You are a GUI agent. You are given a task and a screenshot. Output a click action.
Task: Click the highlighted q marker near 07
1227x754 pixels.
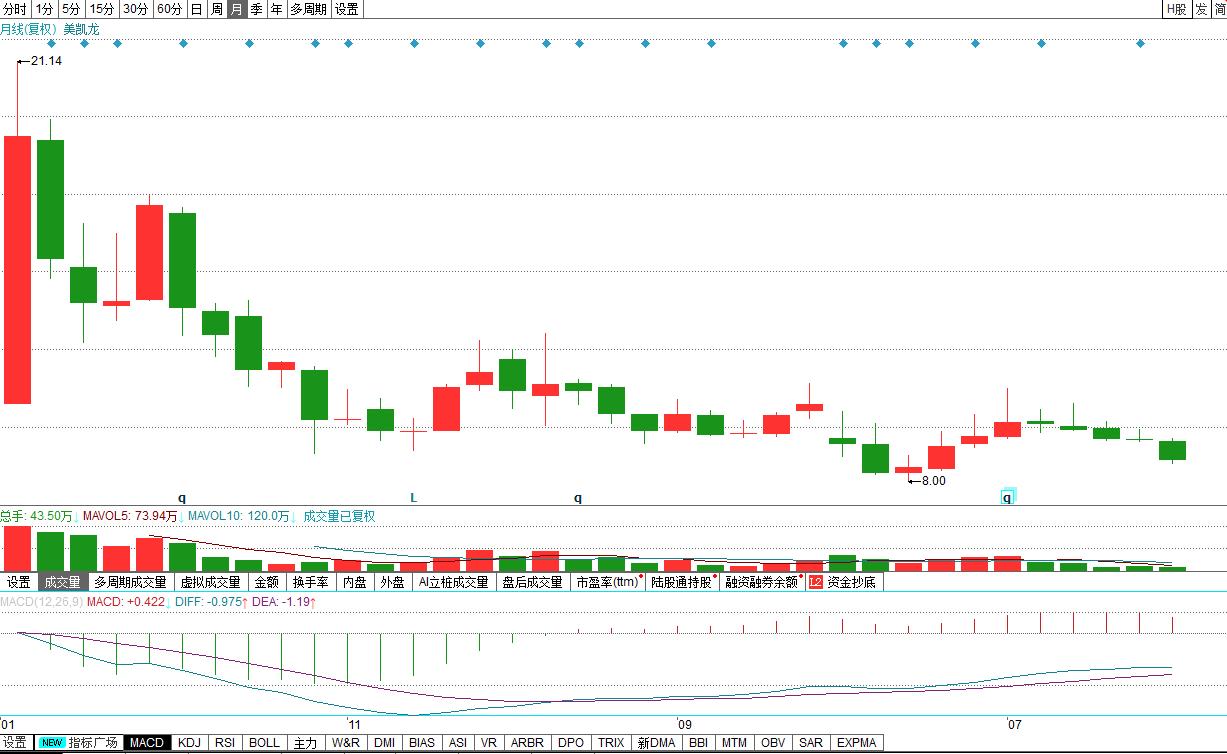1008,496
